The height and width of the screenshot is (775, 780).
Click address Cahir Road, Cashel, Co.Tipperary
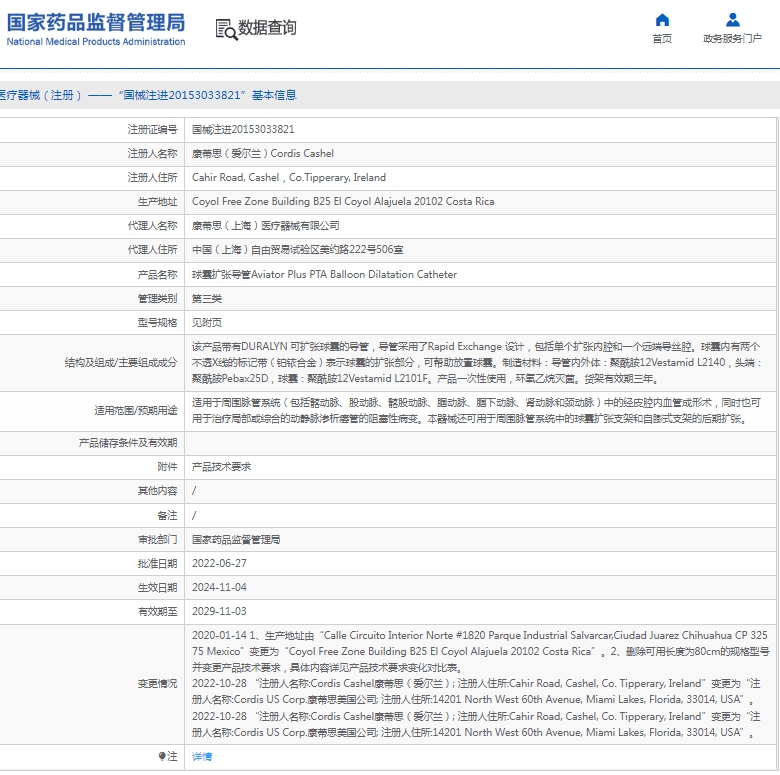289,178
